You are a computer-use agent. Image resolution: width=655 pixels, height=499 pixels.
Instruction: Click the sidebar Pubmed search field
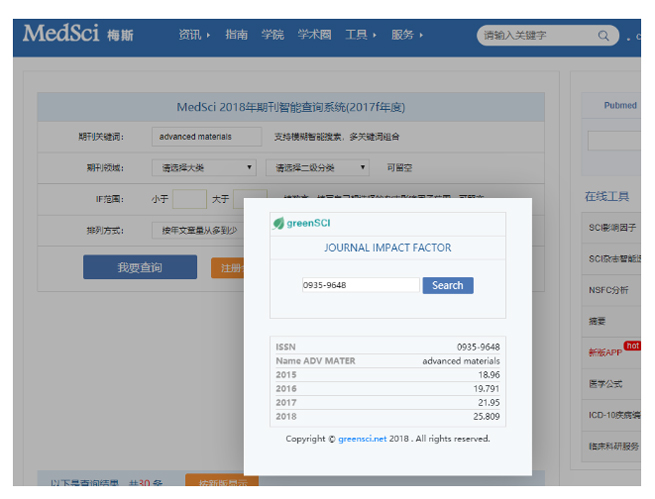(614, 141)
